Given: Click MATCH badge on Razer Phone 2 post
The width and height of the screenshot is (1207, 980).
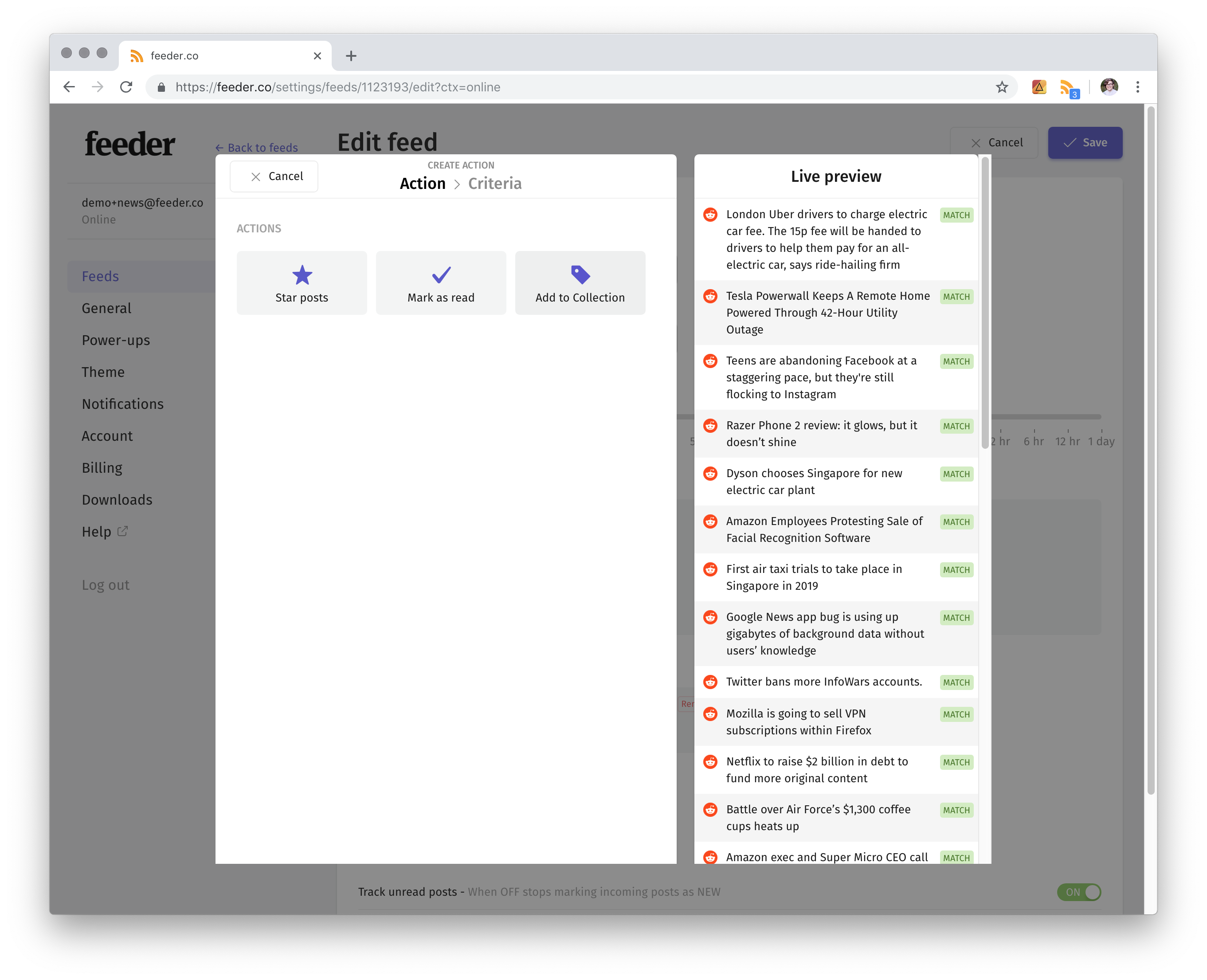Looking at the screenshot, I should [x=956, y=426].
